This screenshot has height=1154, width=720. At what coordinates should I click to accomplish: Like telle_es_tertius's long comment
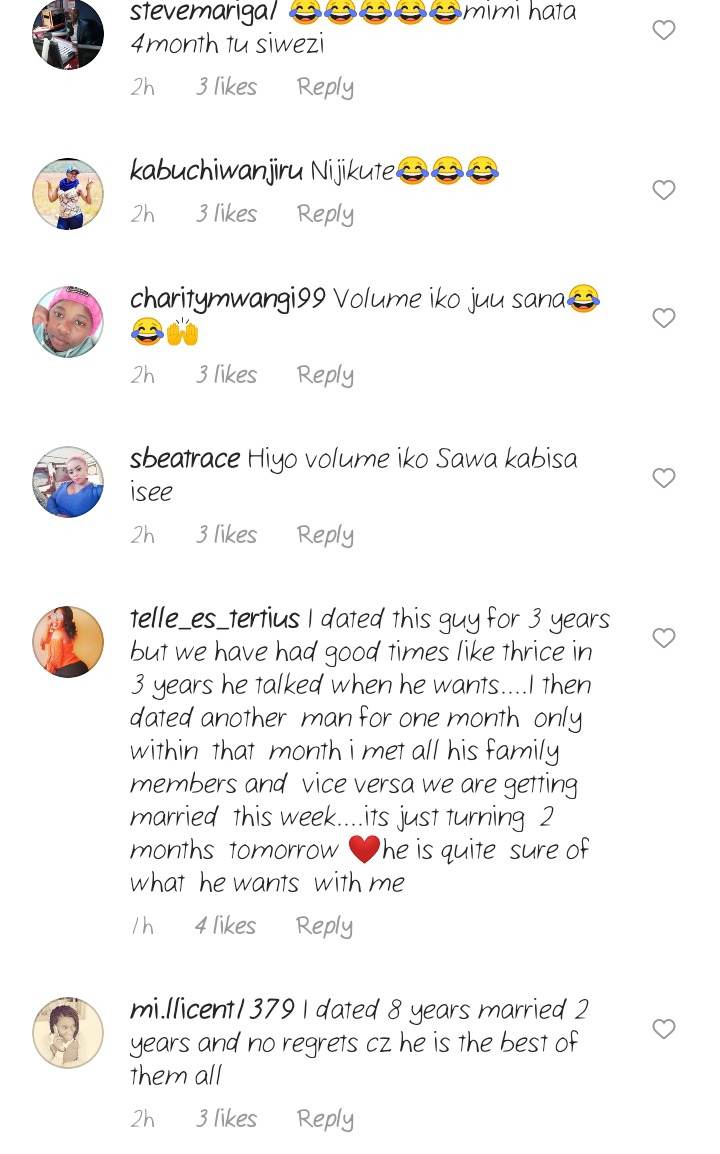pyautogui.click(x=663, y=638)
